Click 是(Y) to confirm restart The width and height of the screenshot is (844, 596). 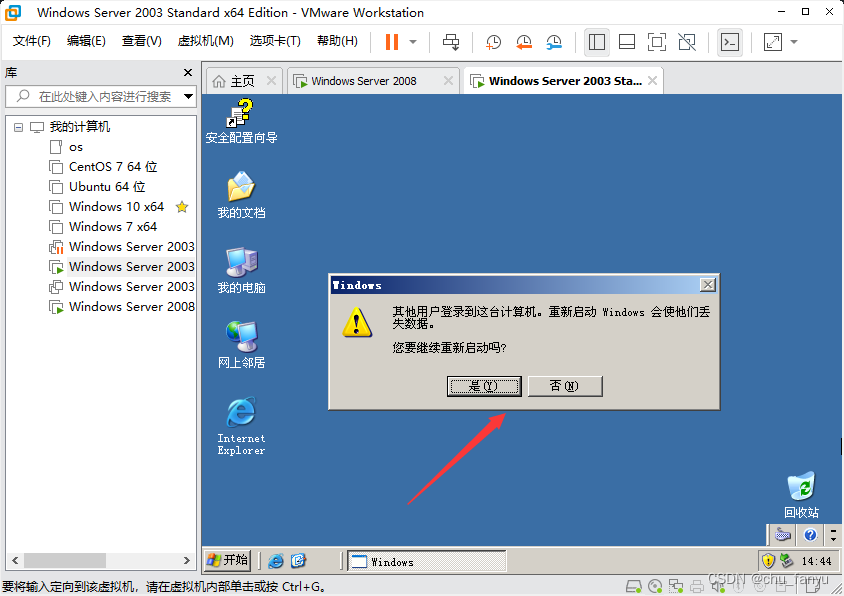tap(484, 386)
